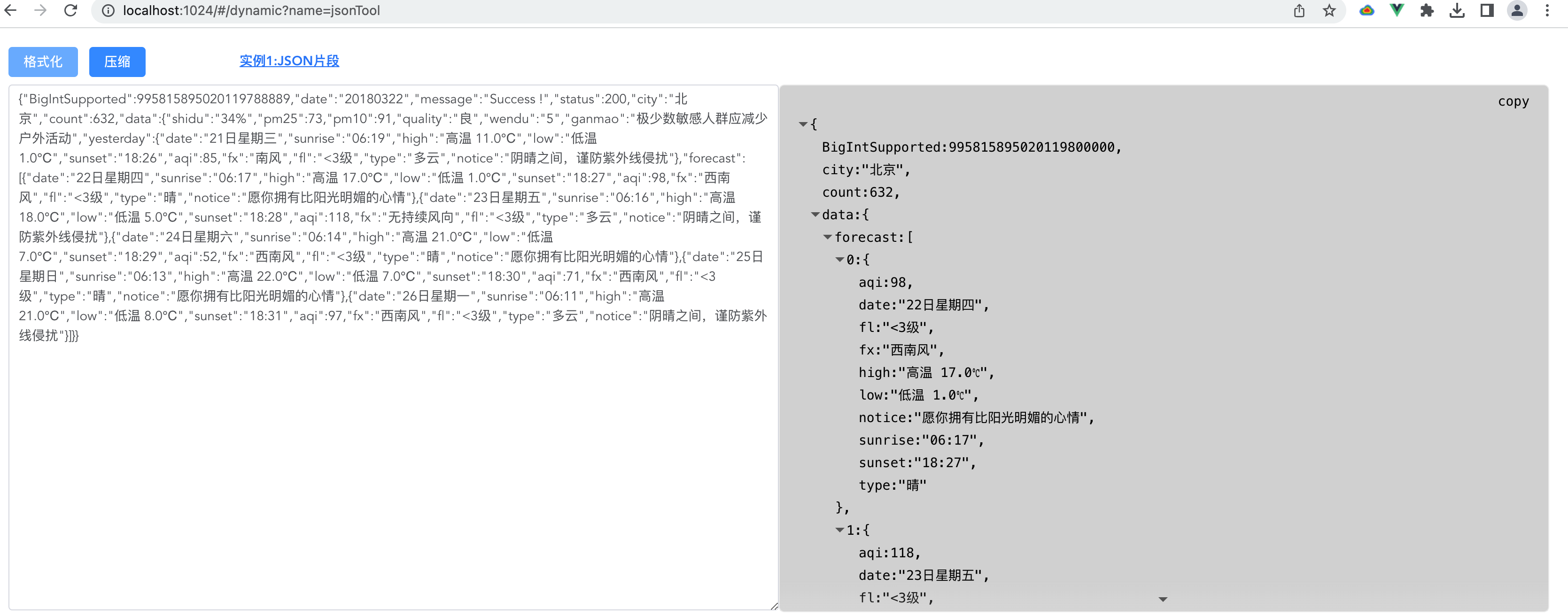Open the extensions puzzle icon
Image resolution: width=1568 pixels, height=616 pixels.
[x=1427, y=10]
